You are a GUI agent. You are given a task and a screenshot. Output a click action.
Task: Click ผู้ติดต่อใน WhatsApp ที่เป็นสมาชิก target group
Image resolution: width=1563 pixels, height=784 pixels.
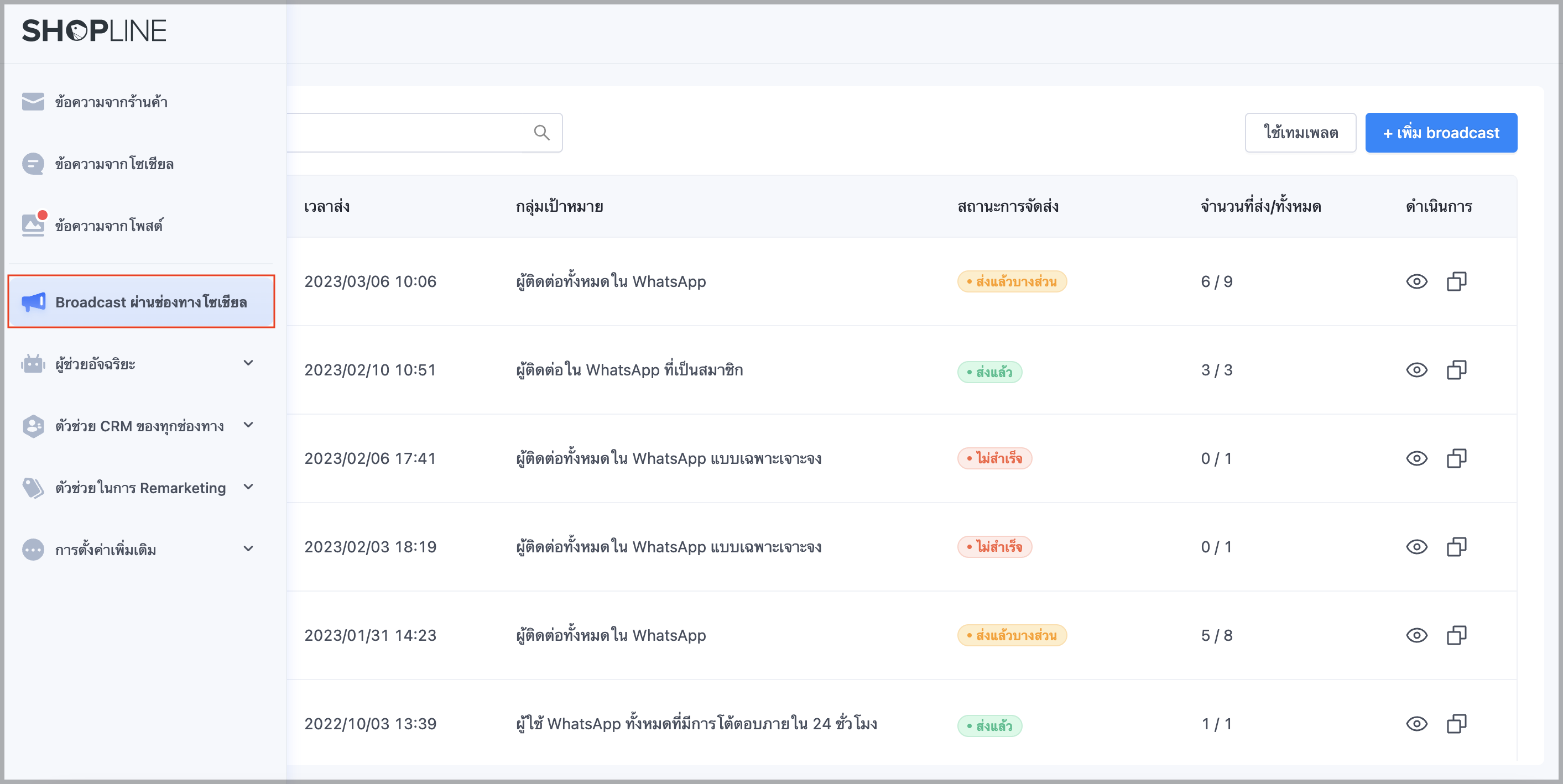tap(629, 370)
